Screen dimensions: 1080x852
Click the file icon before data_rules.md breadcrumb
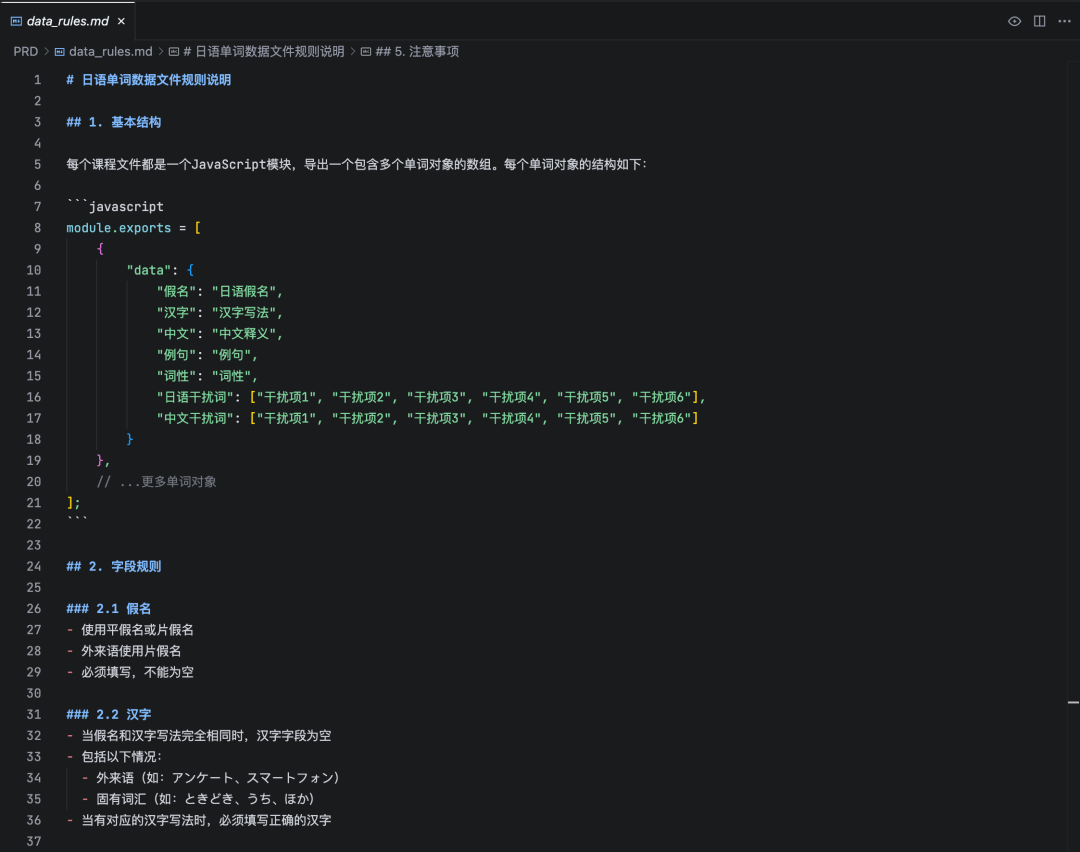coord(60,52)
